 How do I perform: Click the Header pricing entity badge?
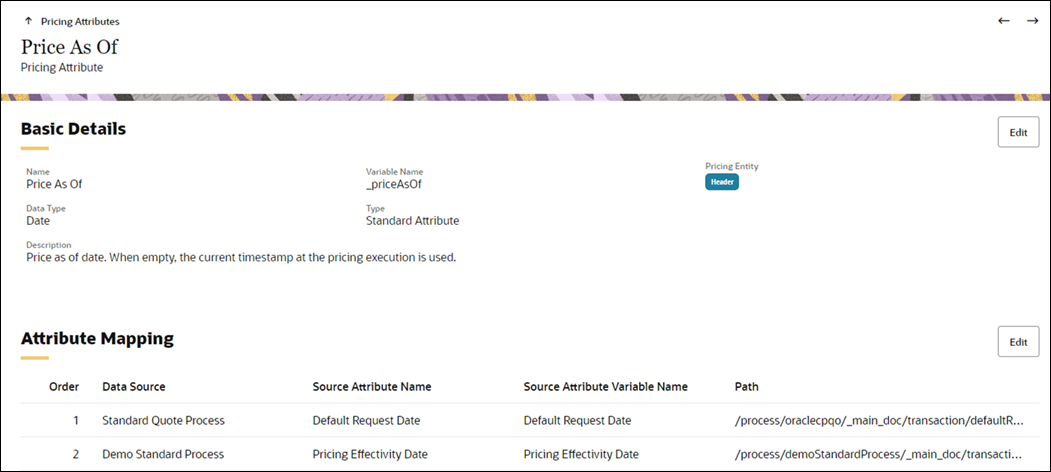point(722,182)
